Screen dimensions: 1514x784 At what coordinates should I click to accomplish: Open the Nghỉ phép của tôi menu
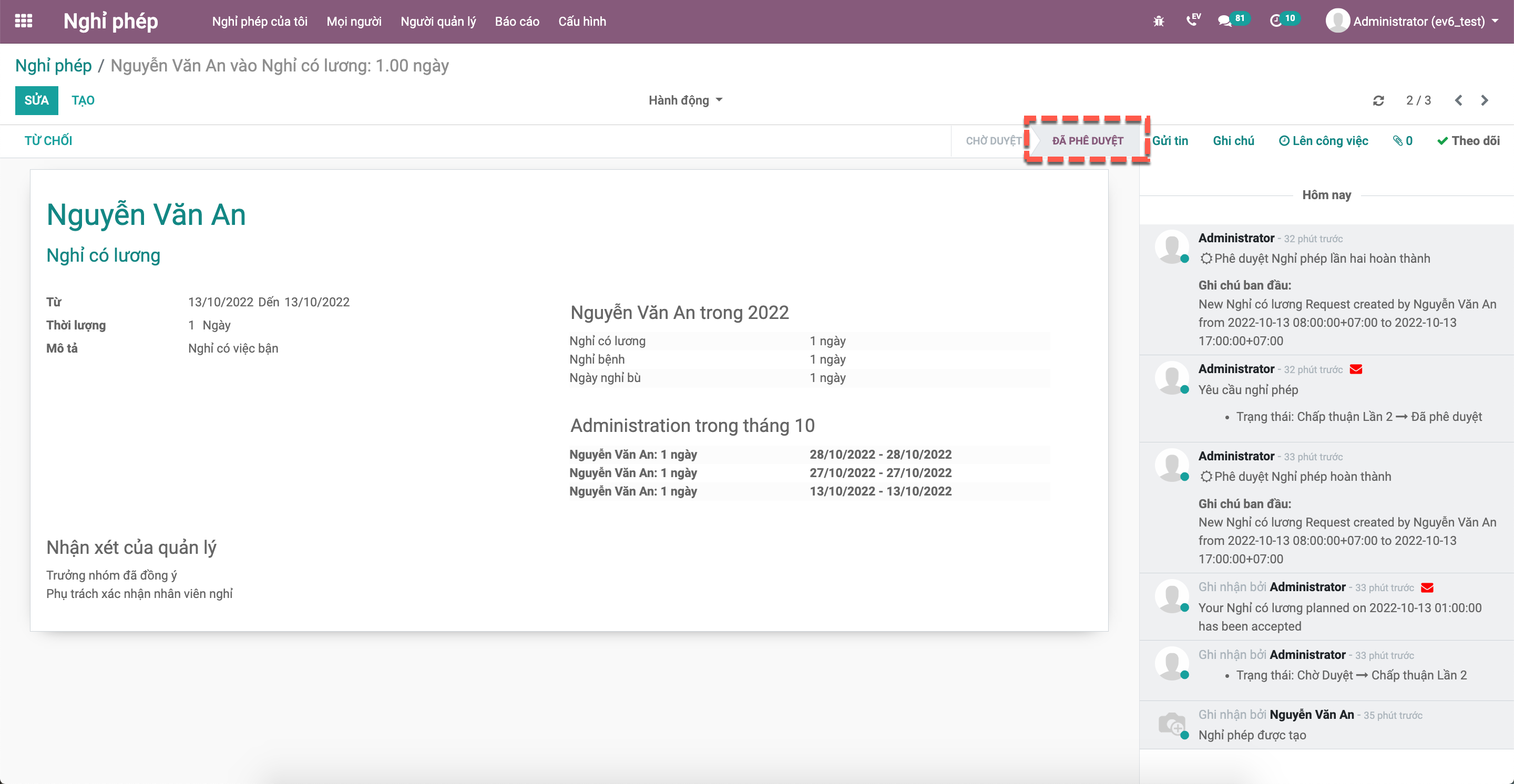(x=260, y=21)
